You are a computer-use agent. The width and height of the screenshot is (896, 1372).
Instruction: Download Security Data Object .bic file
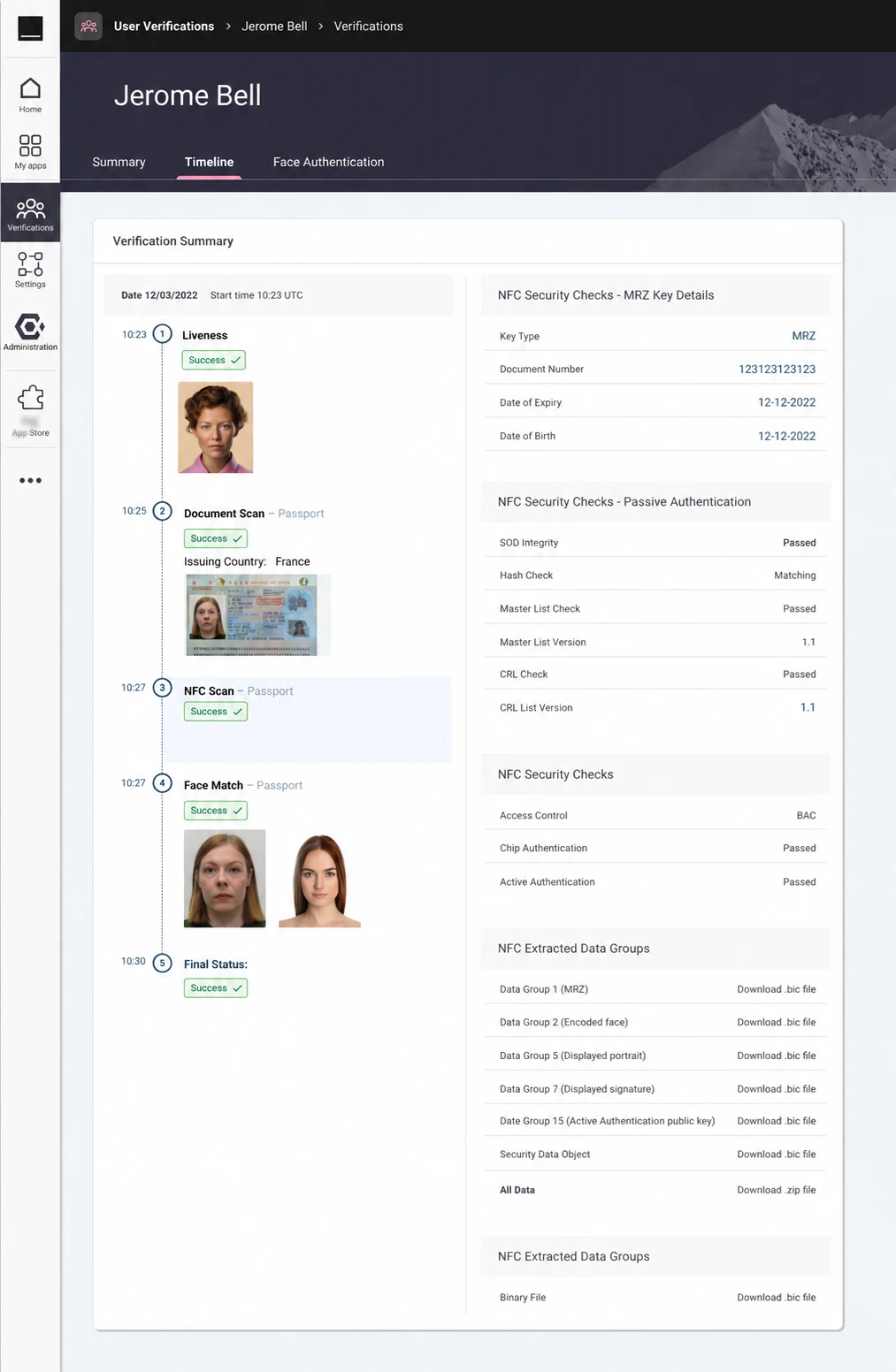click(777, 1155)
